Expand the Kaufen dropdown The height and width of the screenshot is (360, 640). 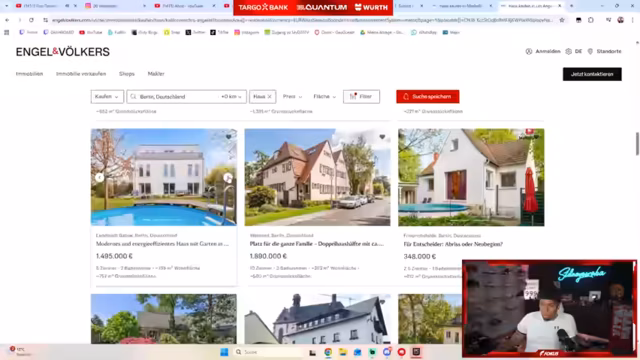(107, 97)
